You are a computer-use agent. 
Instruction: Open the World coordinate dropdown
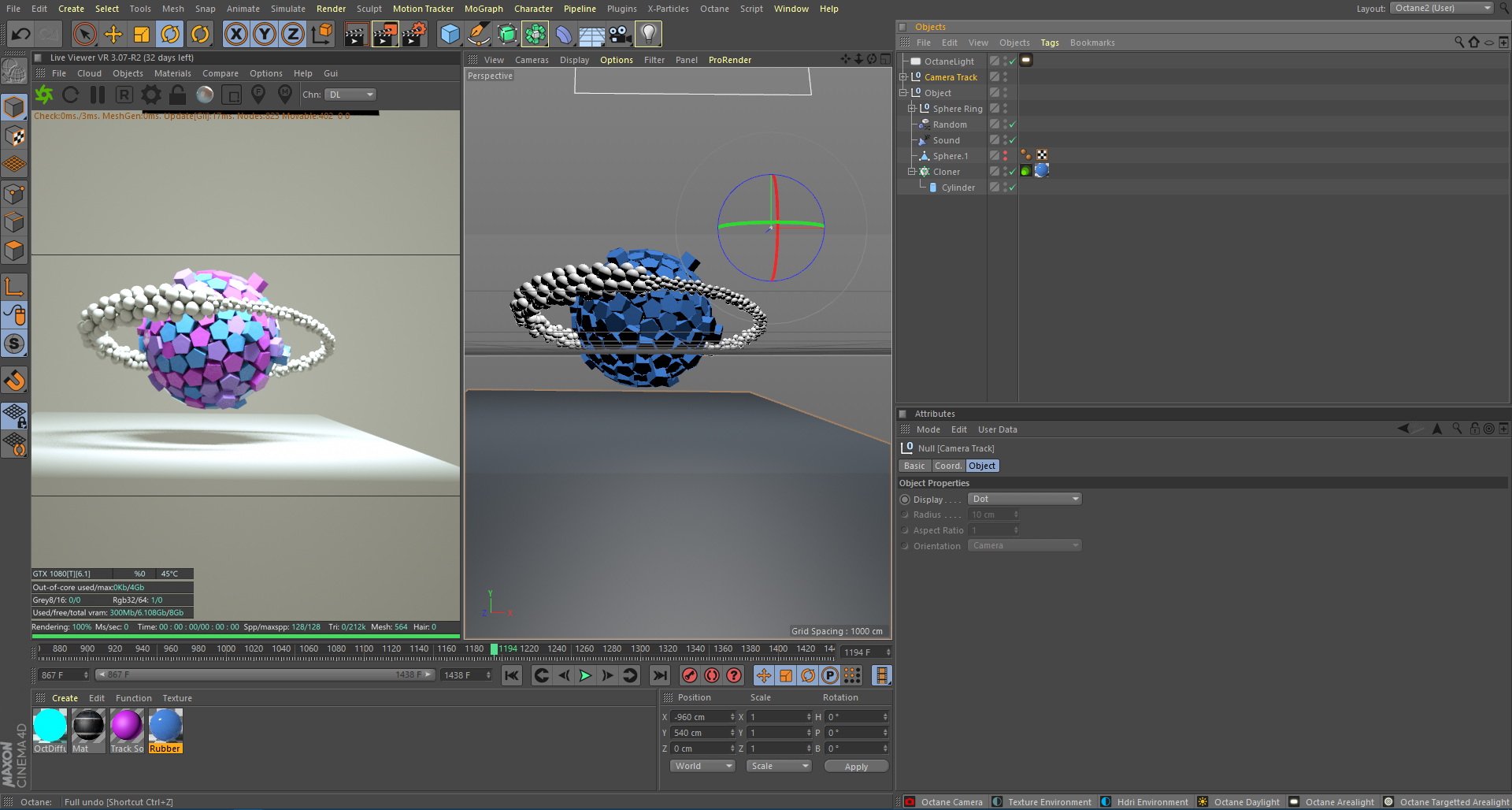pyautogui.click(x=702, y=766)
